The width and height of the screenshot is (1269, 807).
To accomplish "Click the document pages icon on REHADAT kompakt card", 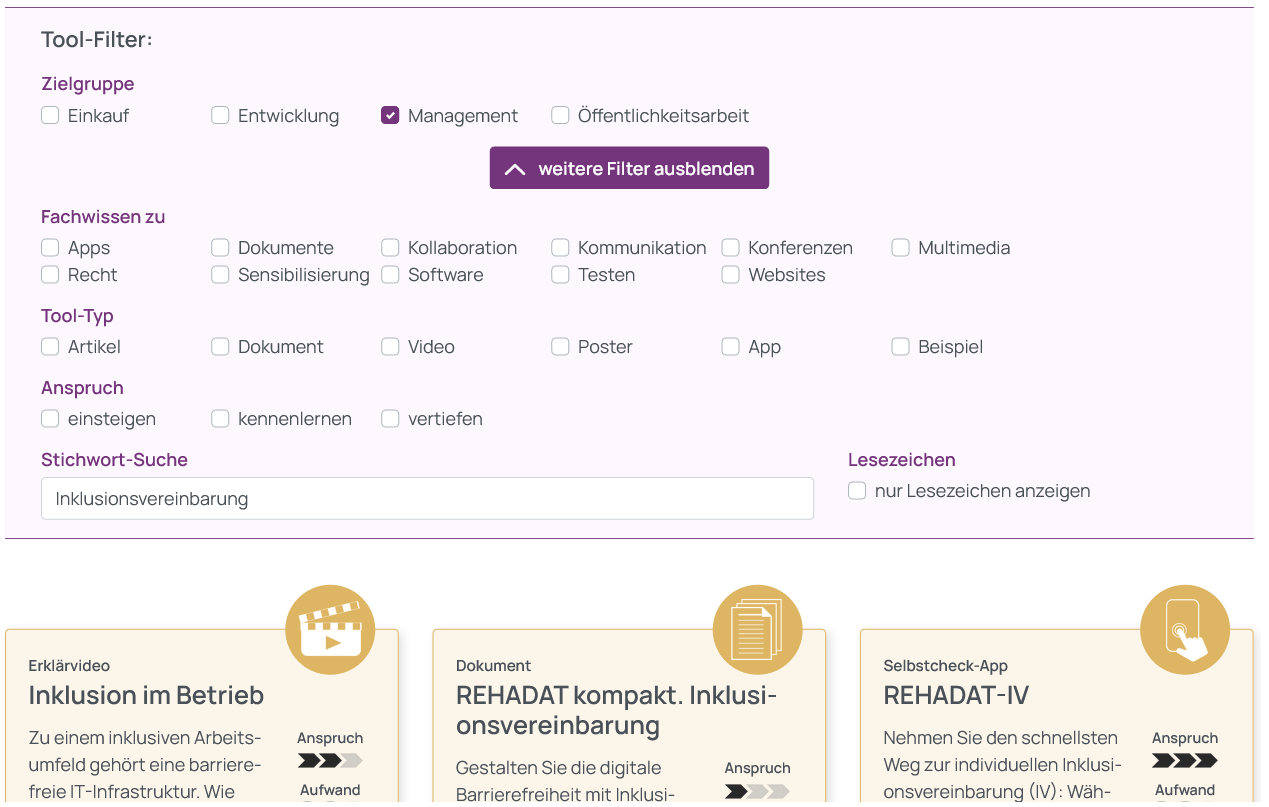I will click(x=758, y=630).
